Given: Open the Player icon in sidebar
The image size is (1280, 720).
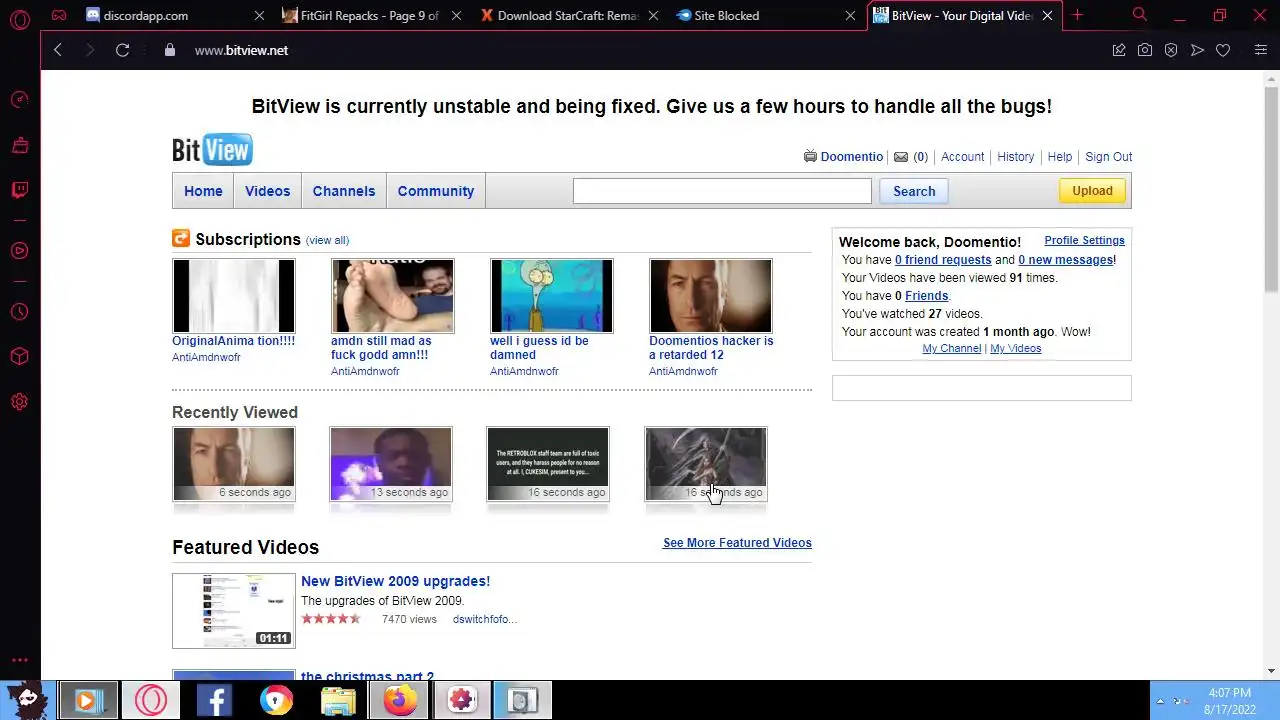Looking at the screenshot, I should (19, 251).
